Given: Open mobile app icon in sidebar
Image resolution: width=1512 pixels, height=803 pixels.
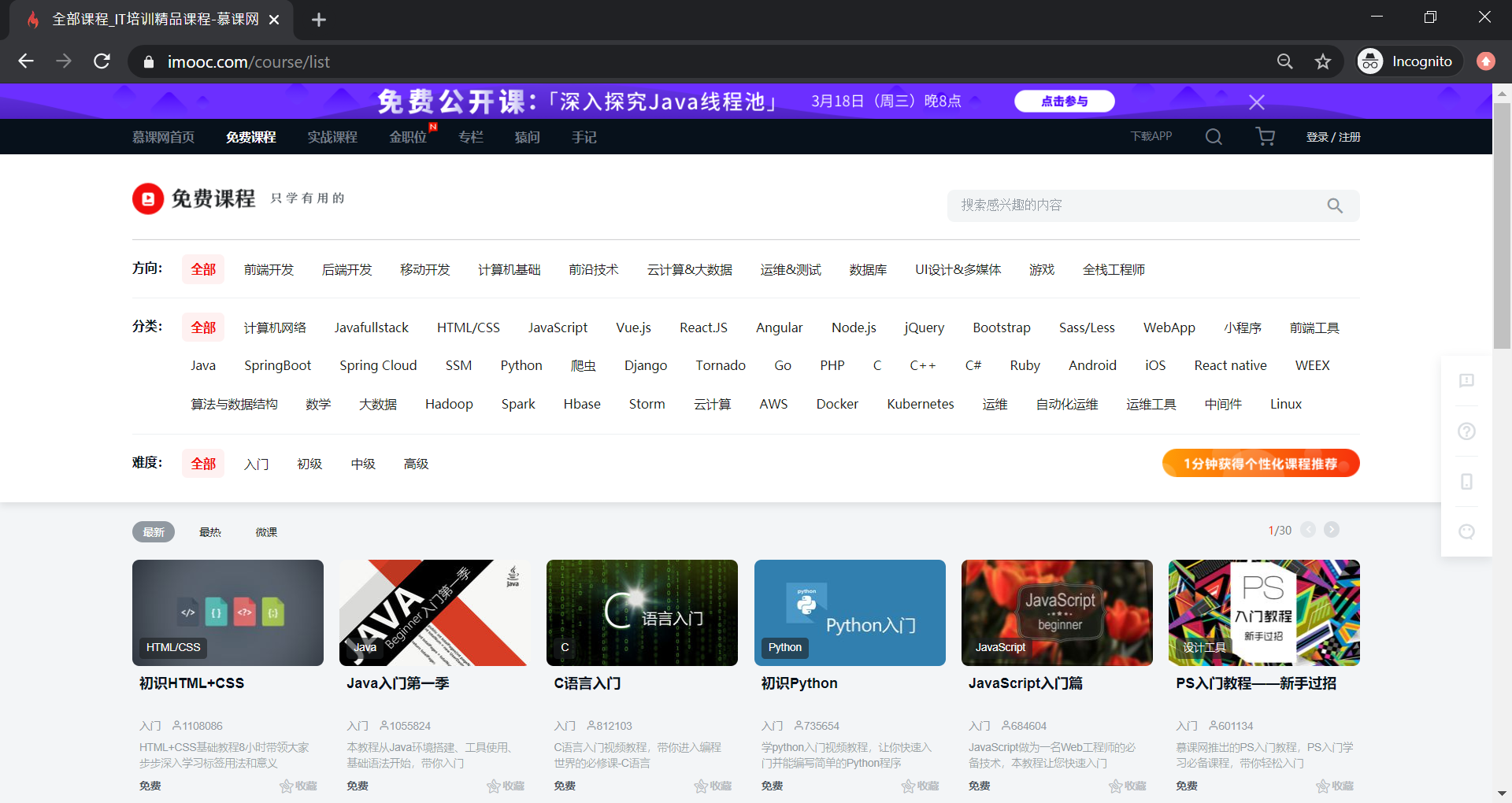Looking at the screenshot, I should tap(1466, 482).
